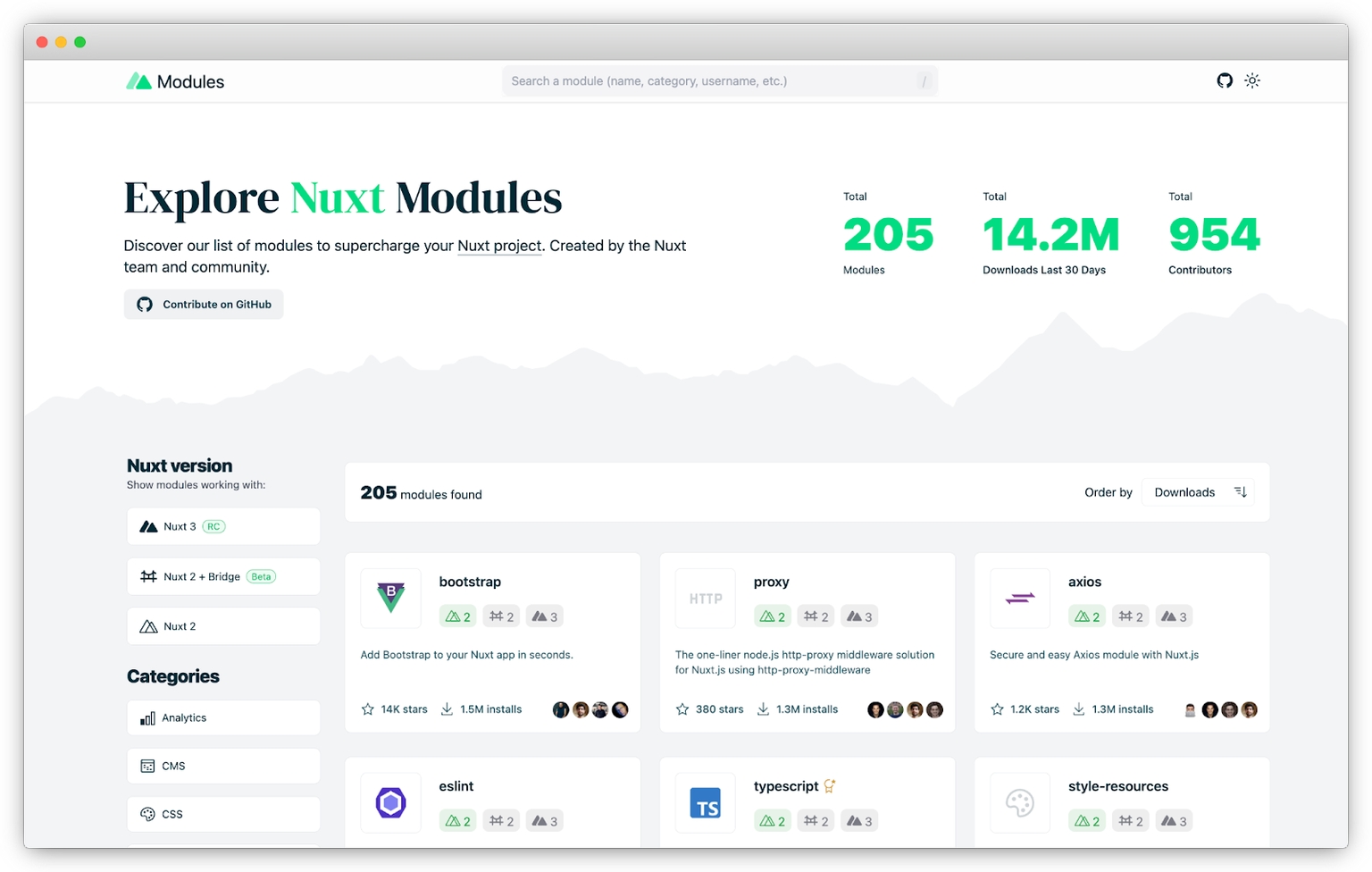Open the bootstrap module card title

click(470, 582)
